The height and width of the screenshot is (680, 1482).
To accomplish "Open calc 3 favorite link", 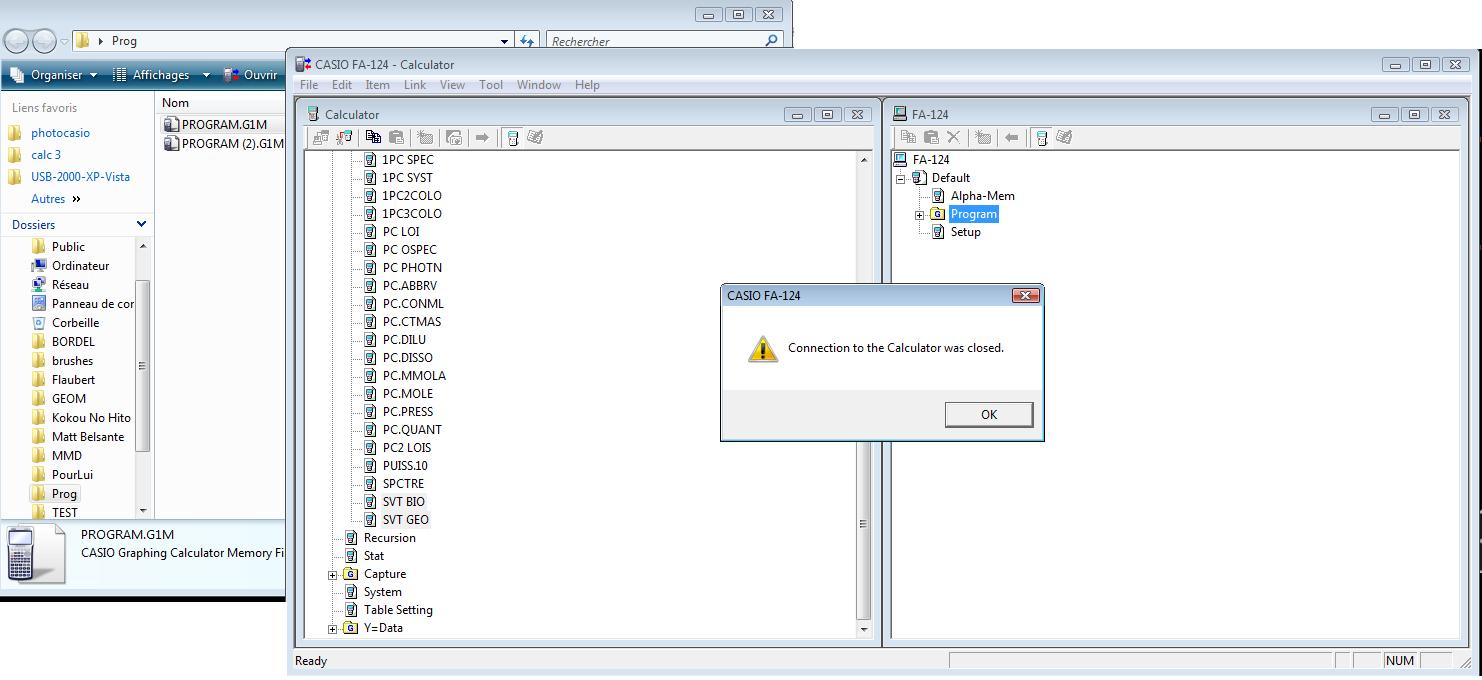I will [x=46, y=155].
